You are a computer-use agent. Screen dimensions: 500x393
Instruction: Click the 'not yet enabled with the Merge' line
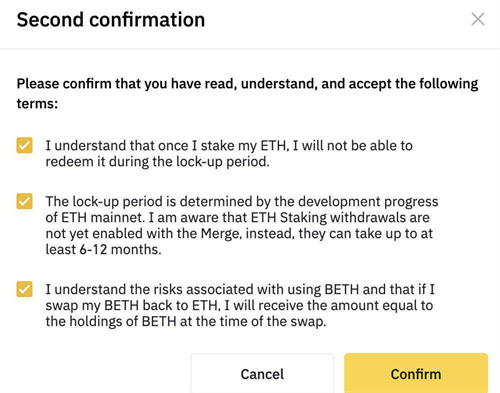[239, 234]
